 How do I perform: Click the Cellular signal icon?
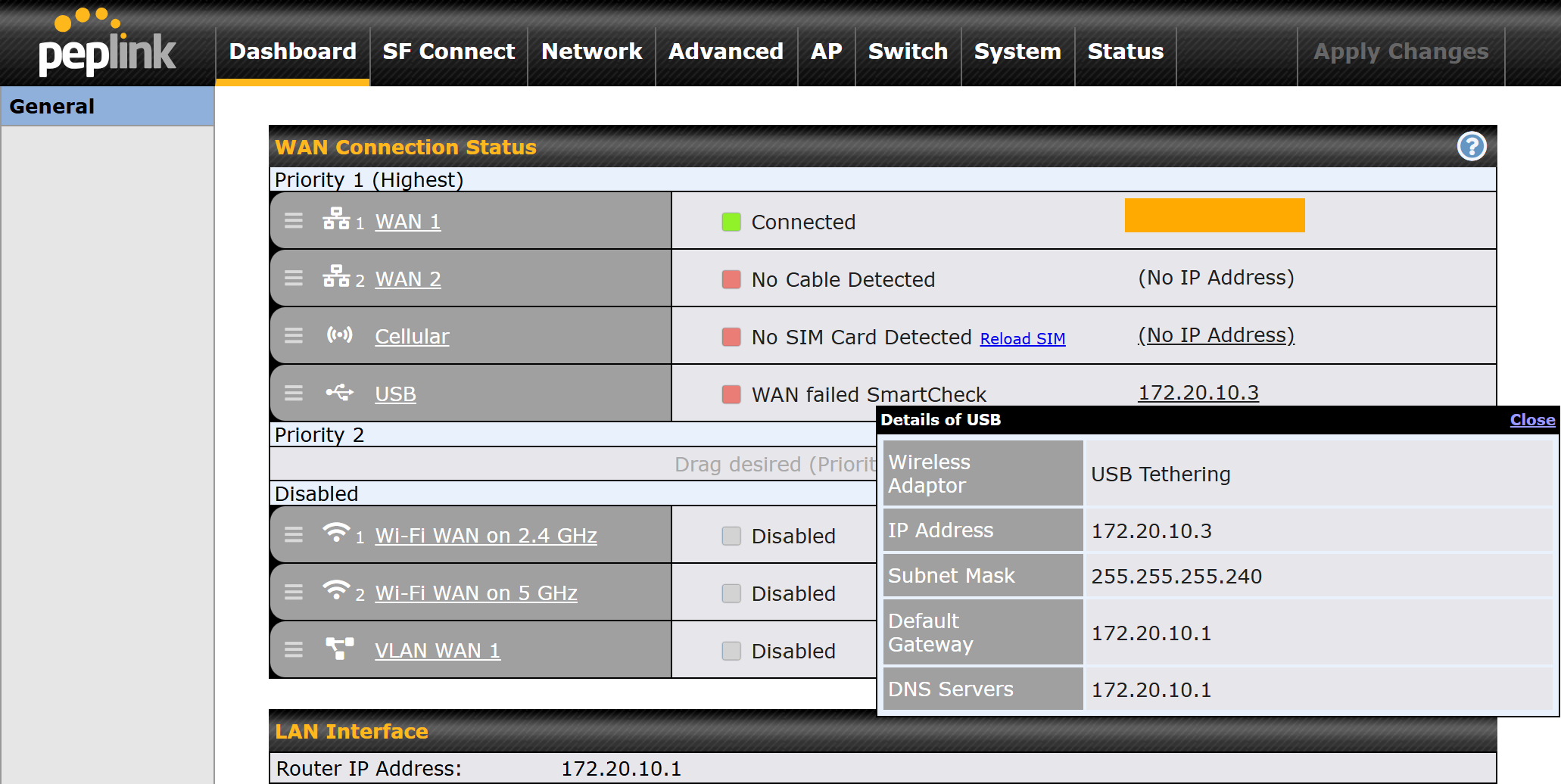coord(339,334)
